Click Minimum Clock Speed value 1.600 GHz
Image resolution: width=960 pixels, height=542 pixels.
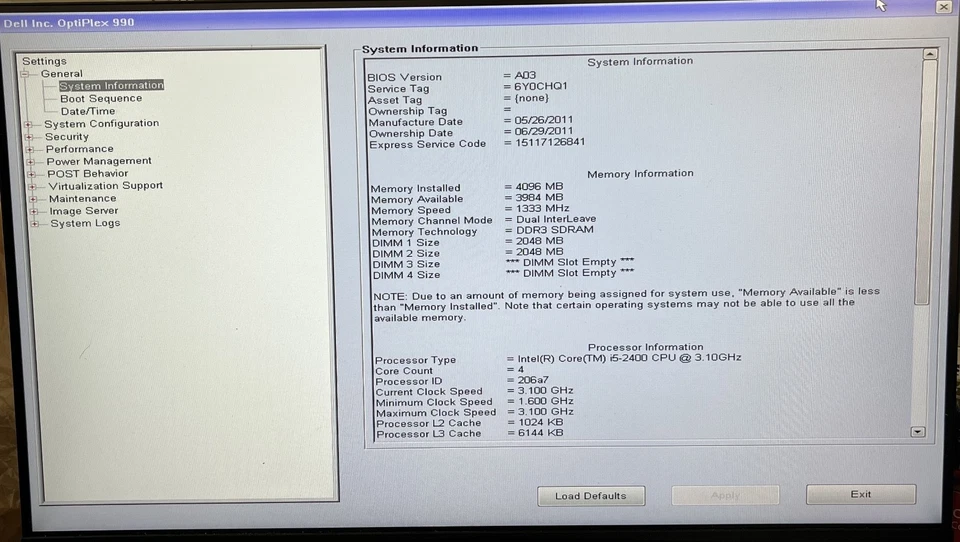coord(546,401)
